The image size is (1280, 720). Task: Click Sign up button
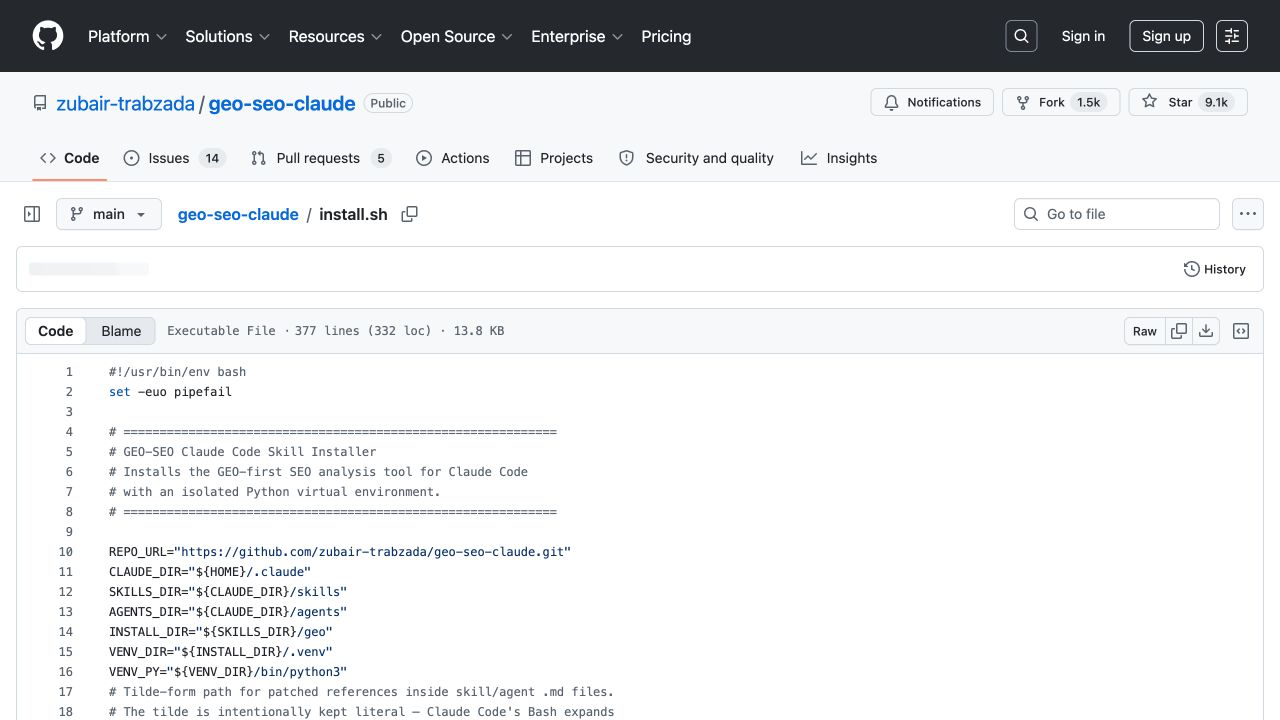[1166, 36]
